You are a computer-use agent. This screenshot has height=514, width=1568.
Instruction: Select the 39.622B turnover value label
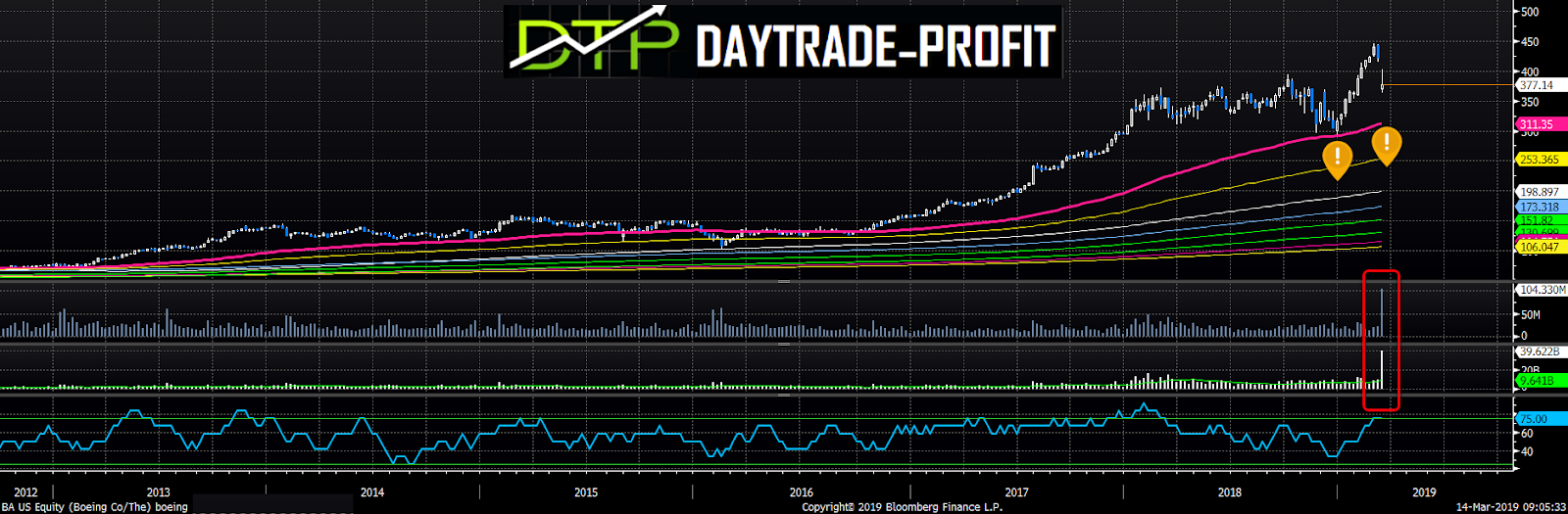pos(1541,351)
